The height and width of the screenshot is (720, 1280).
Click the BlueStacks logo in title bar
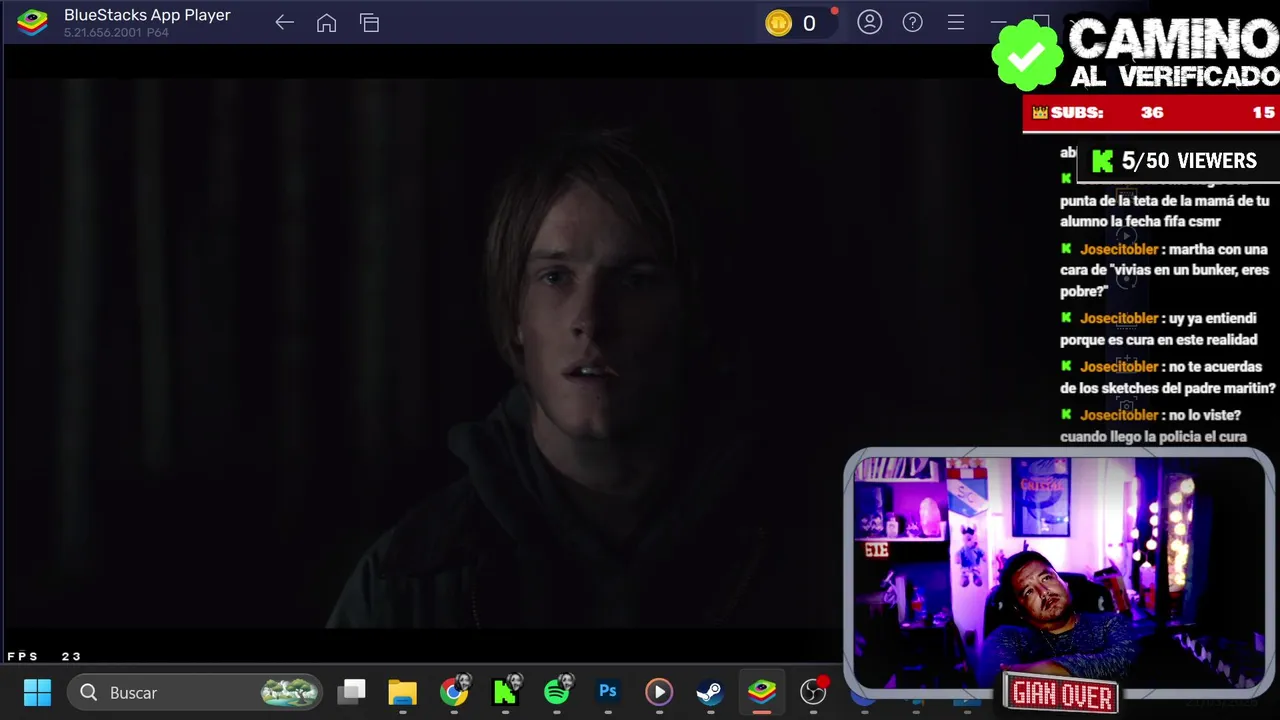pos(32,23)
